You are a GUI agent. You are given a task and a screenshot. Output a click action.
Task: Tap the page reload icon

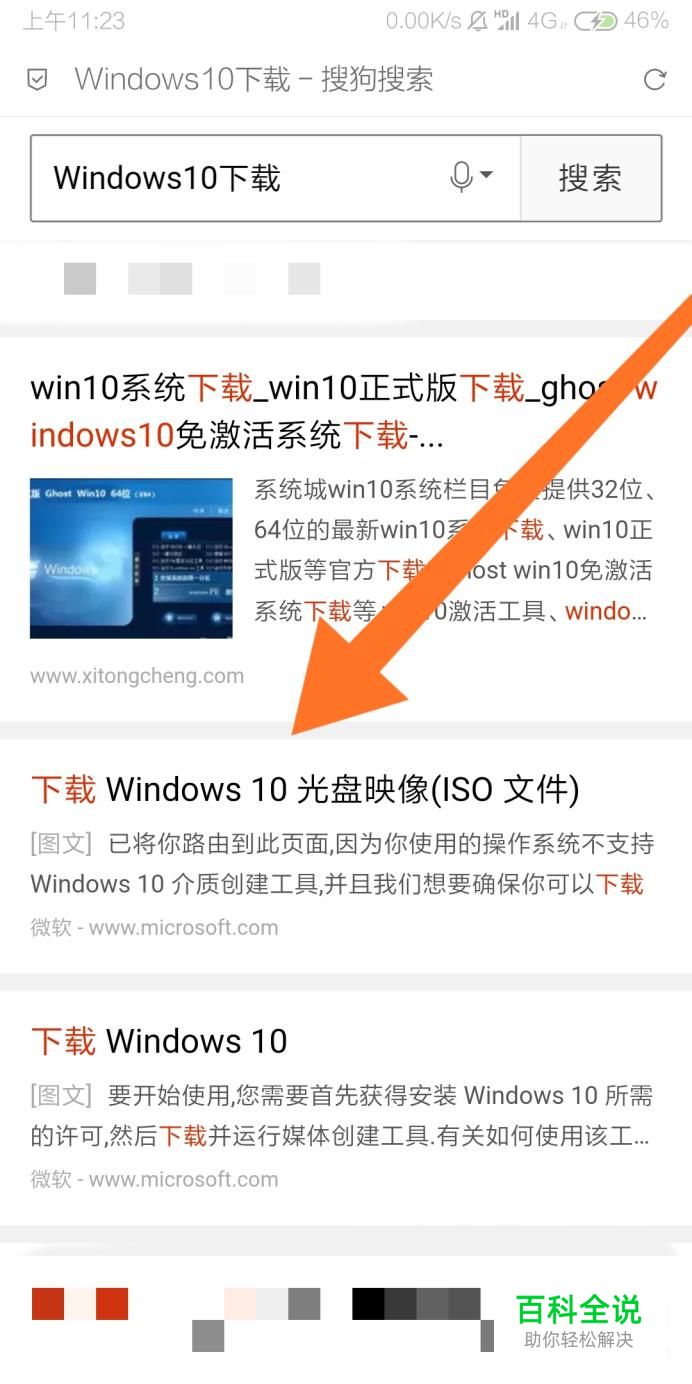(655, 79)
